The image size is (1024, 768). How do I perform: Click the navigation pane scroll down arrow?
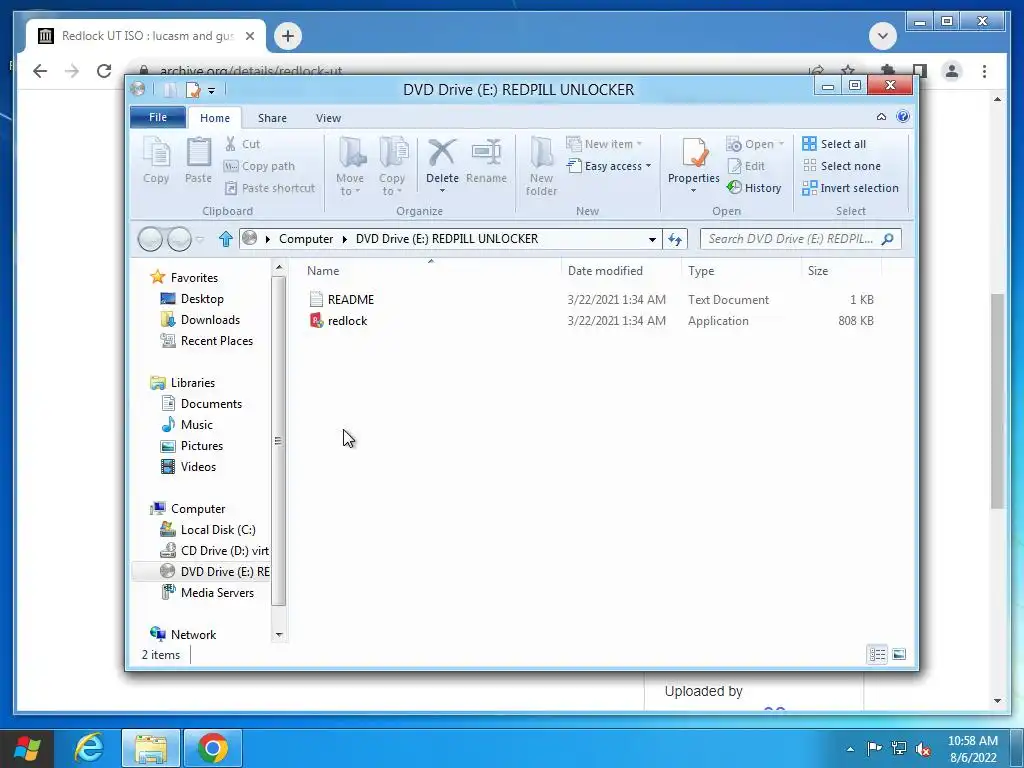tap(279, 634)
